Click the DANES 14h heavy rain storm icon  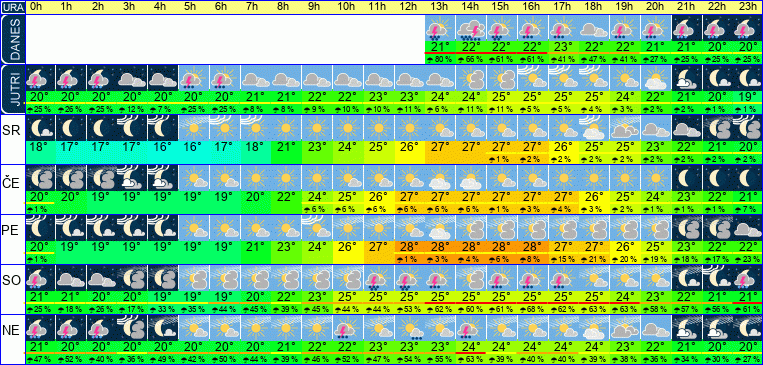[471, 28]
